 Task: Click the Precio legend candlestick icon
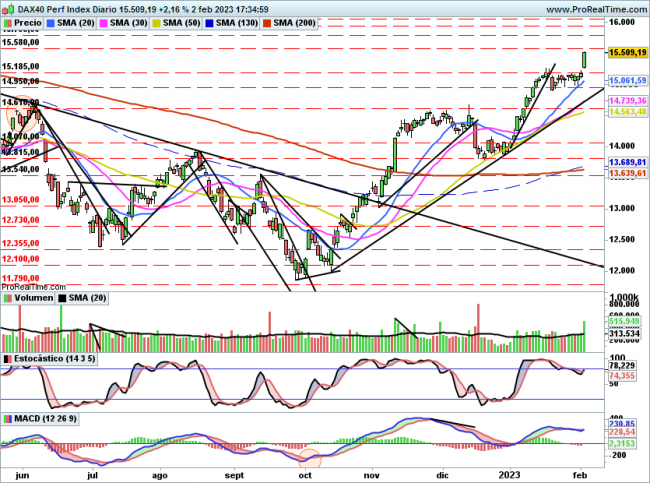[7, 21]
